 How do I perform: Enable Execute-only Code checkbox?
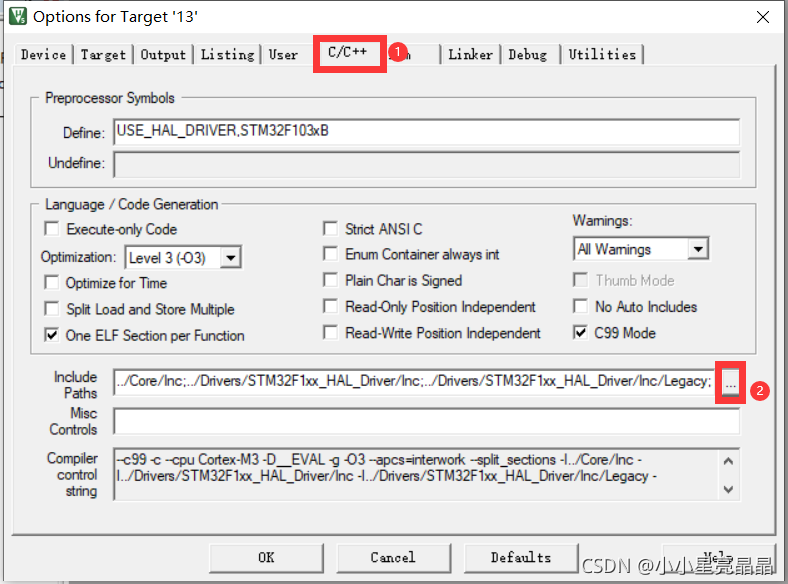pos(52,229)
